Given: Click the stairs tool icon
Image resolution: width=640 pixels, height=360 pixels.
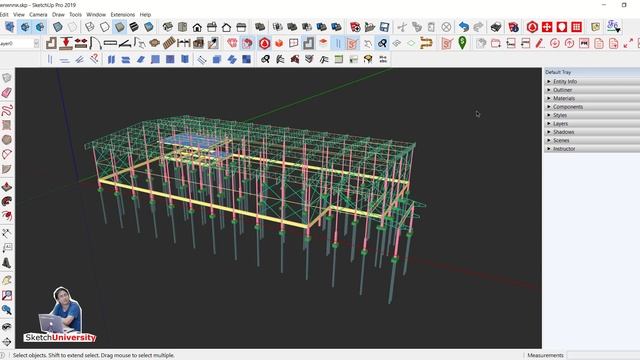Looking at the screenshot, I should point(169,43).
